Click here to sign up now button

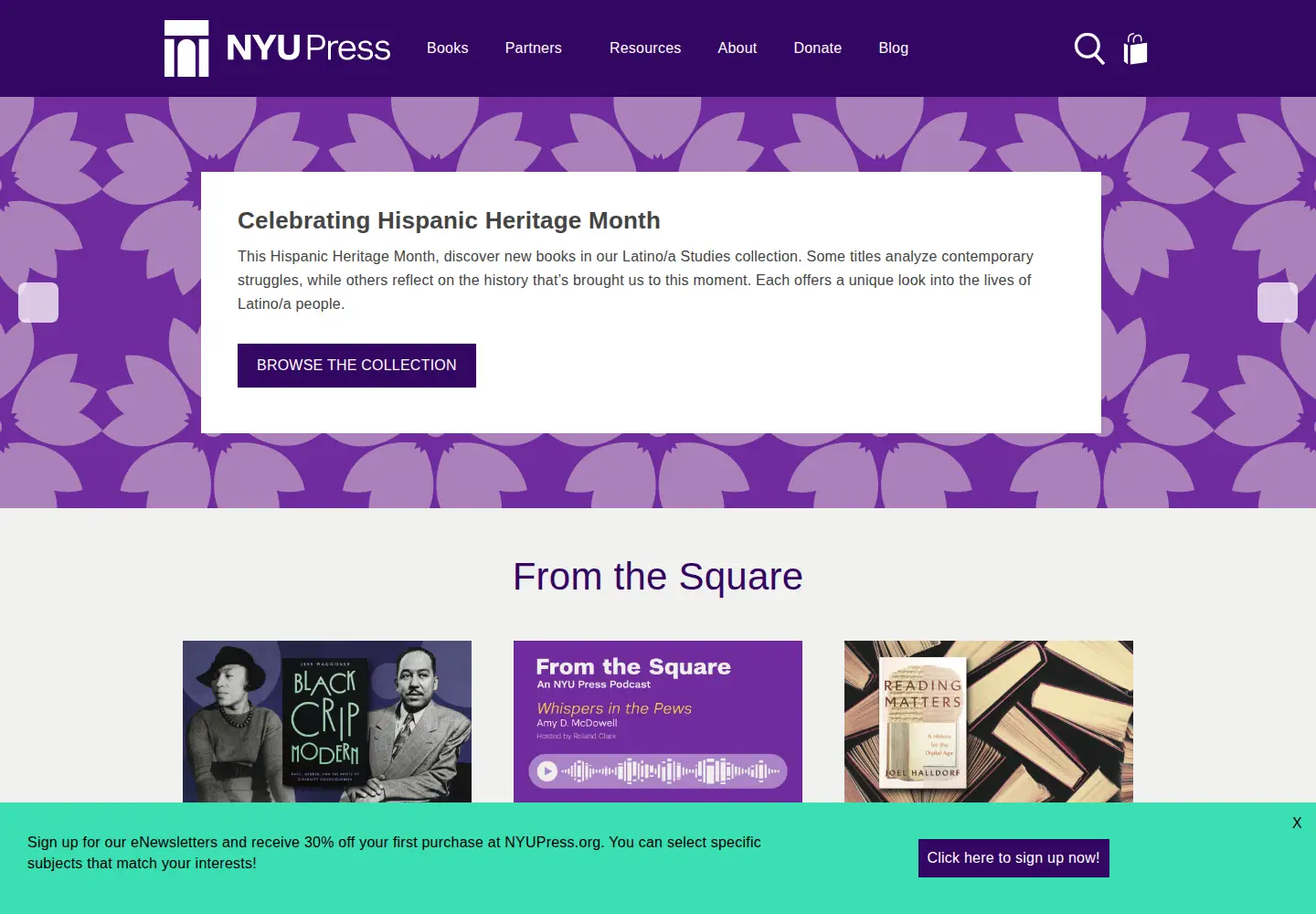[1014, 858]
